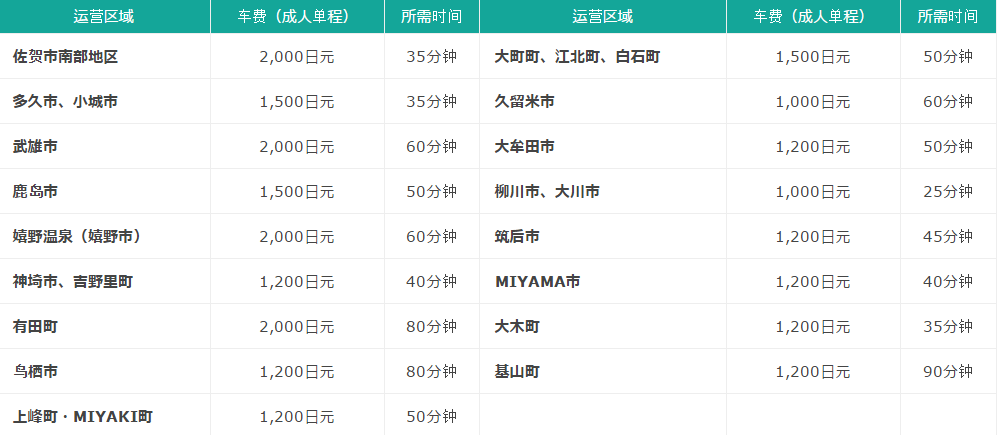
Task: Select the 1,000日元 fare for 久留米市
Action: tap(812, 102)
